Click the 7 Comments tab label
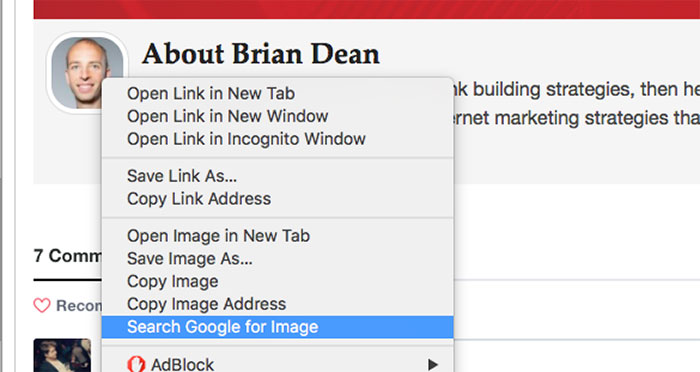Viewport: 700px width, 372px height. pos(68,256)
